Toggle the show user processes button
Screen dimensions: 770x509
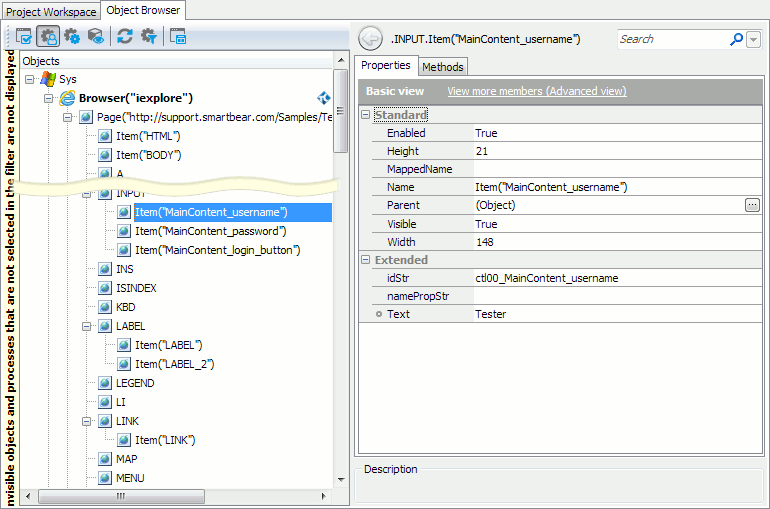click(x=48, y=36)
